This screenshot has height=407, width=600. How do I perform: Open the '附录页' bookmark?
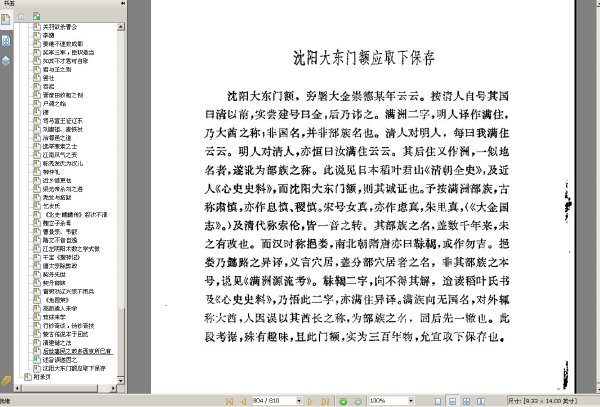42,377
